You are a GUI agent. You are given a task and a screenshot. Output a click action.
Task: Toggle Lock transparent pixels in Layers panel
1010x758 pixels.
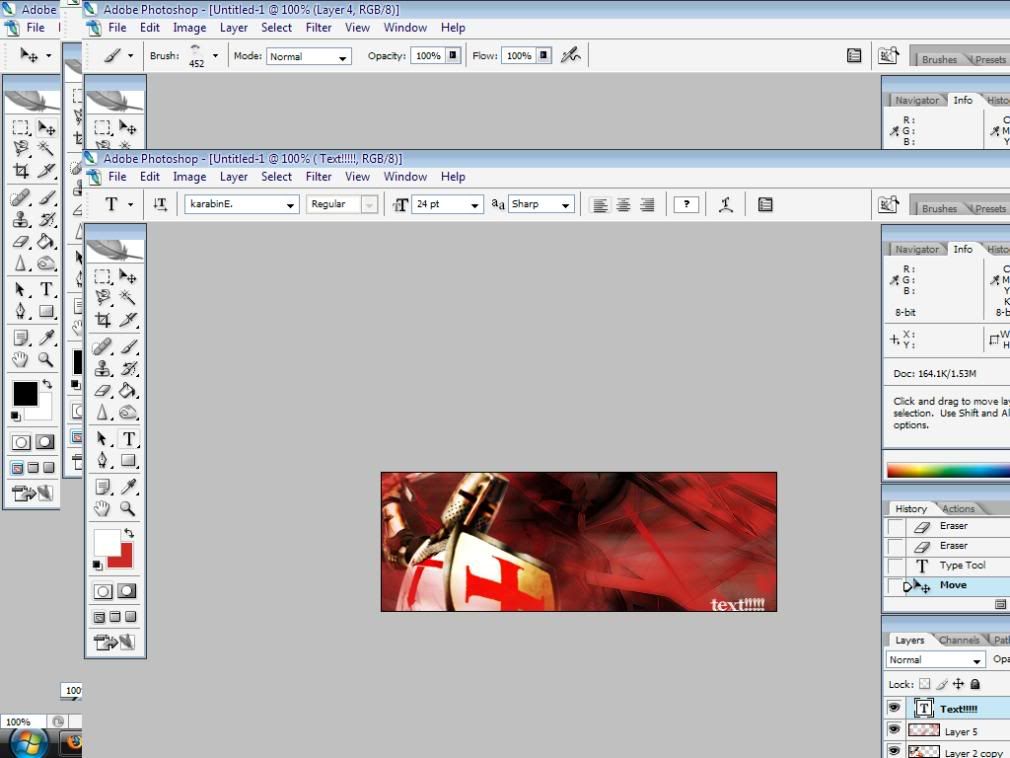pos(924,684)
